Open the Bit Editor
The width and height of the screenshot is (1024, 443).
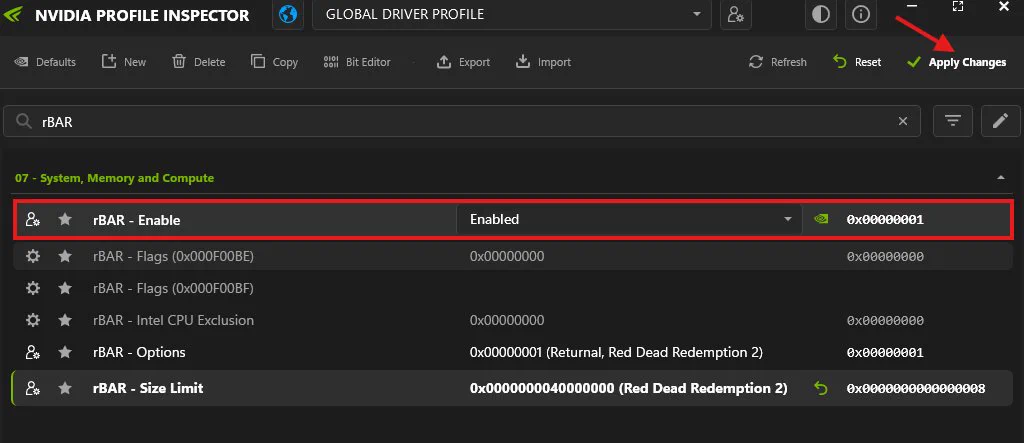[x=357, y=62]
